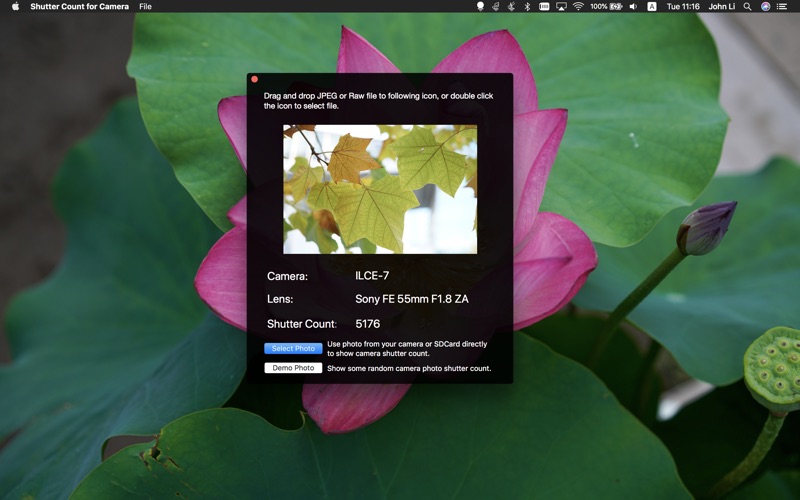800x500 pixels.
Task: Open the John Li user menu
Action: click(721, 7)
